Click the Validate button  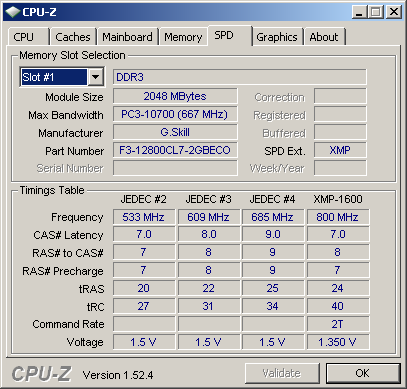pos(282,373)
